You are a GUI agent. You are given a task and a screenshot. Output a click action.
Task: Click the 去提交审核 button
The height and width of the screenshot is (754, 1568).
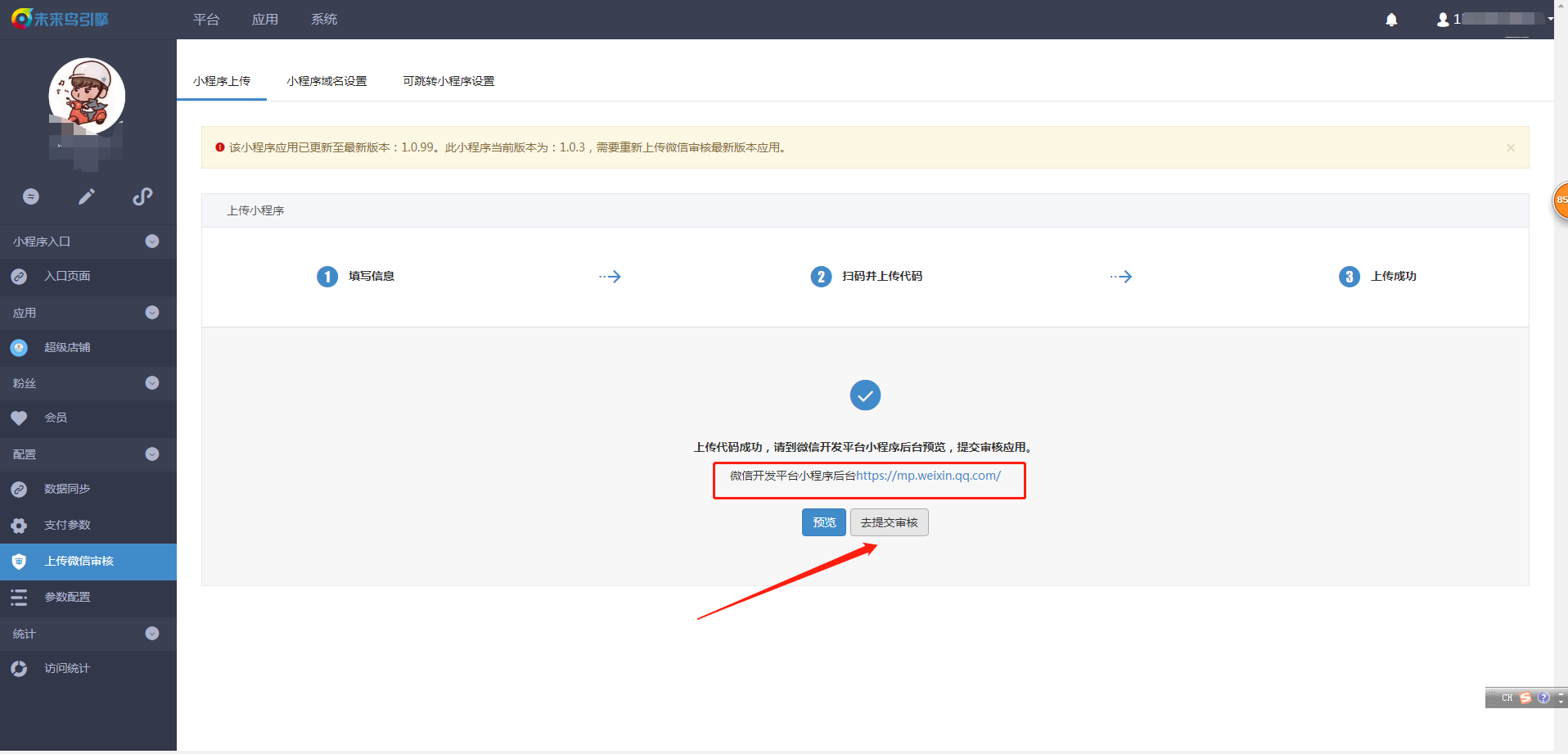pos(889,522)
